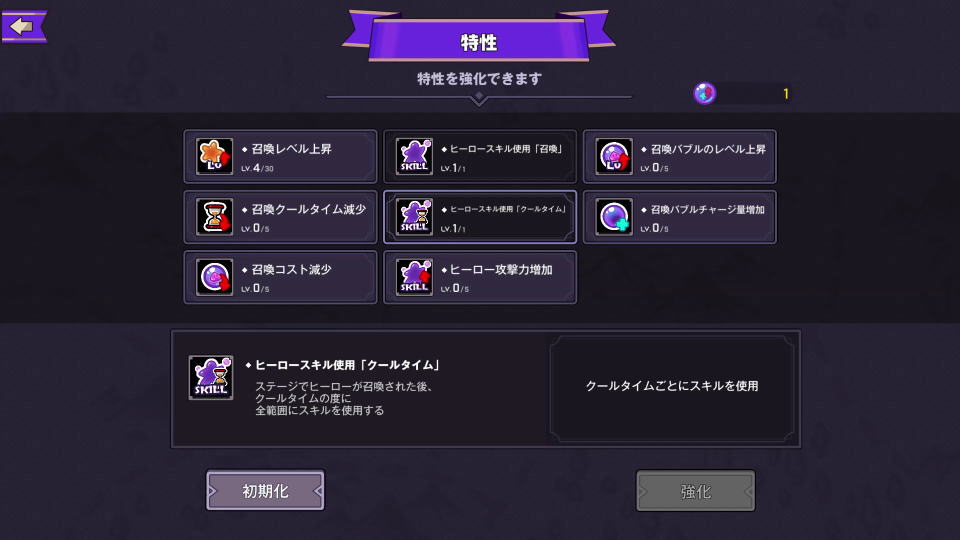Click the ヒーロー攻撃力増加 trait label
This screenshot has height=540, width=960.
click(x=501, y=269)
